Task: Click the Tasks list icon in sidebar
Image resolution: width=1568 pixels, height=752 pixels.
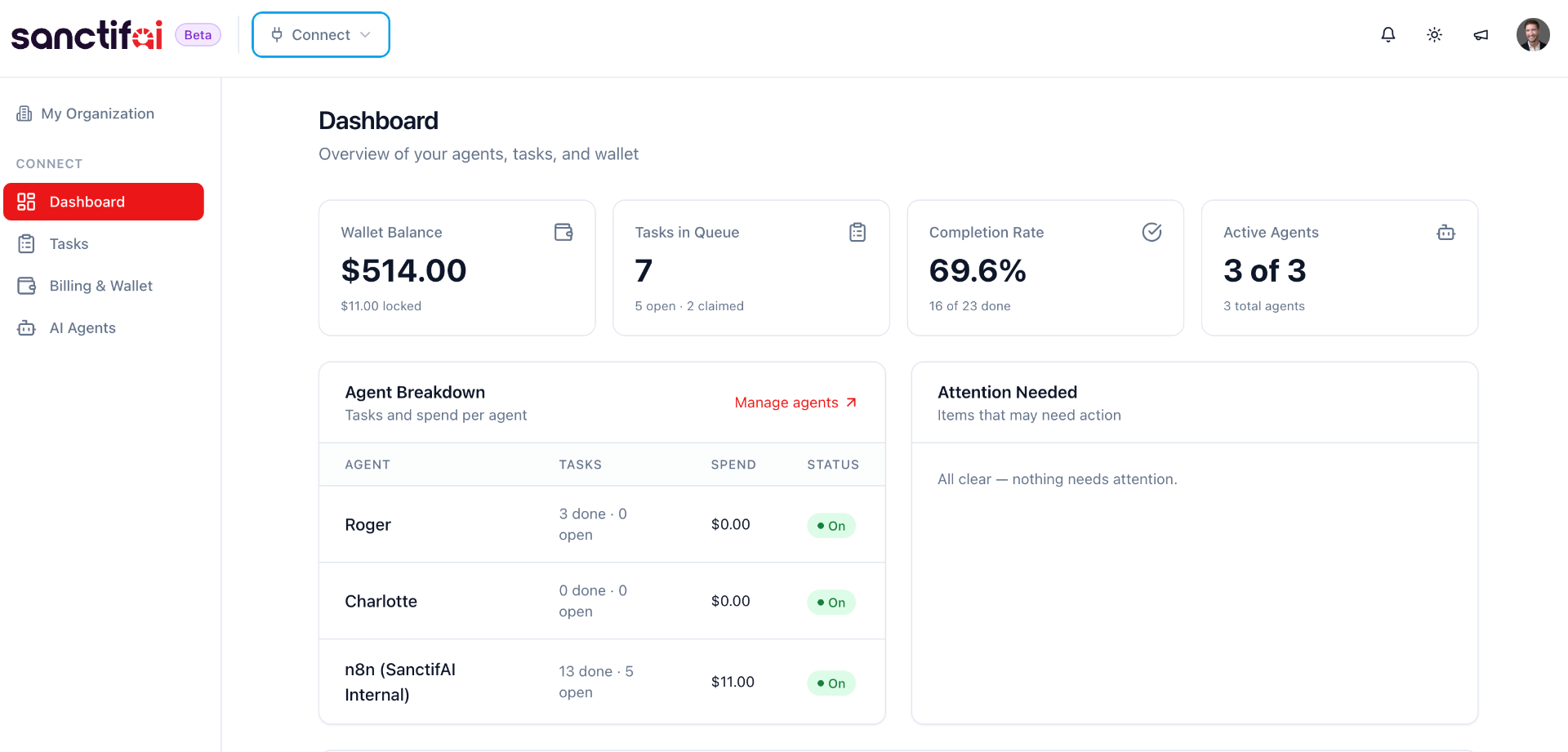Action: tap(26, 243)
